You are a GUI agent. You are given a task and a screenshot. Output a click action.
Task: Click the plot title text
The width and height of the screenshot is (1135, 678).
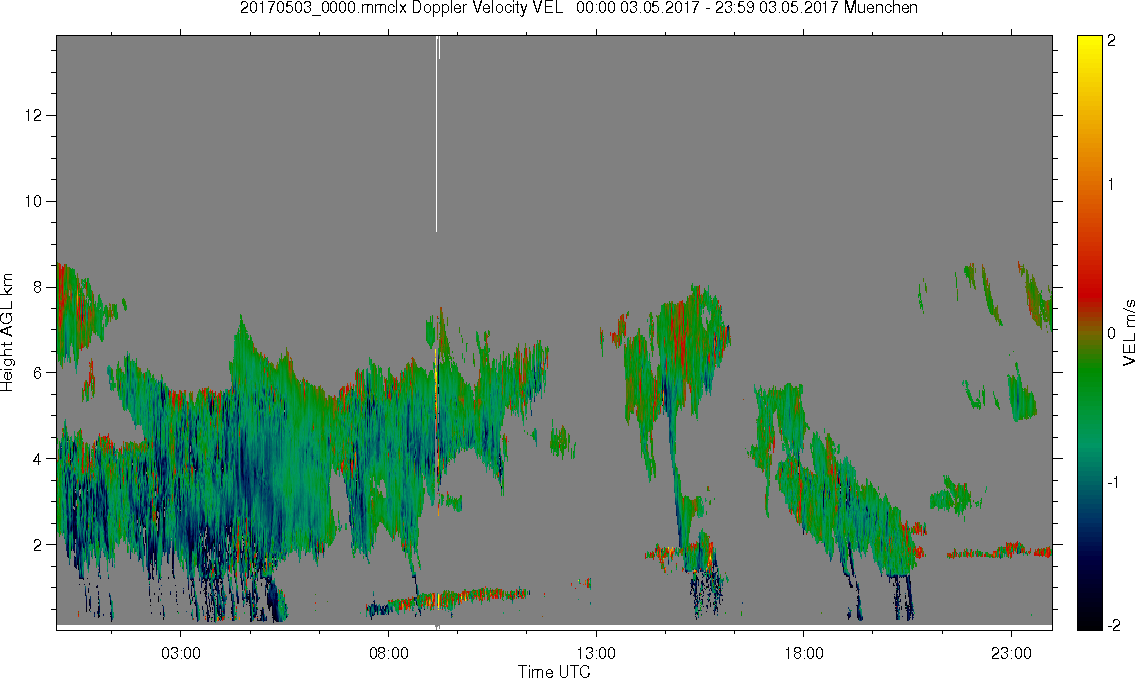click(x=578, y=8)
